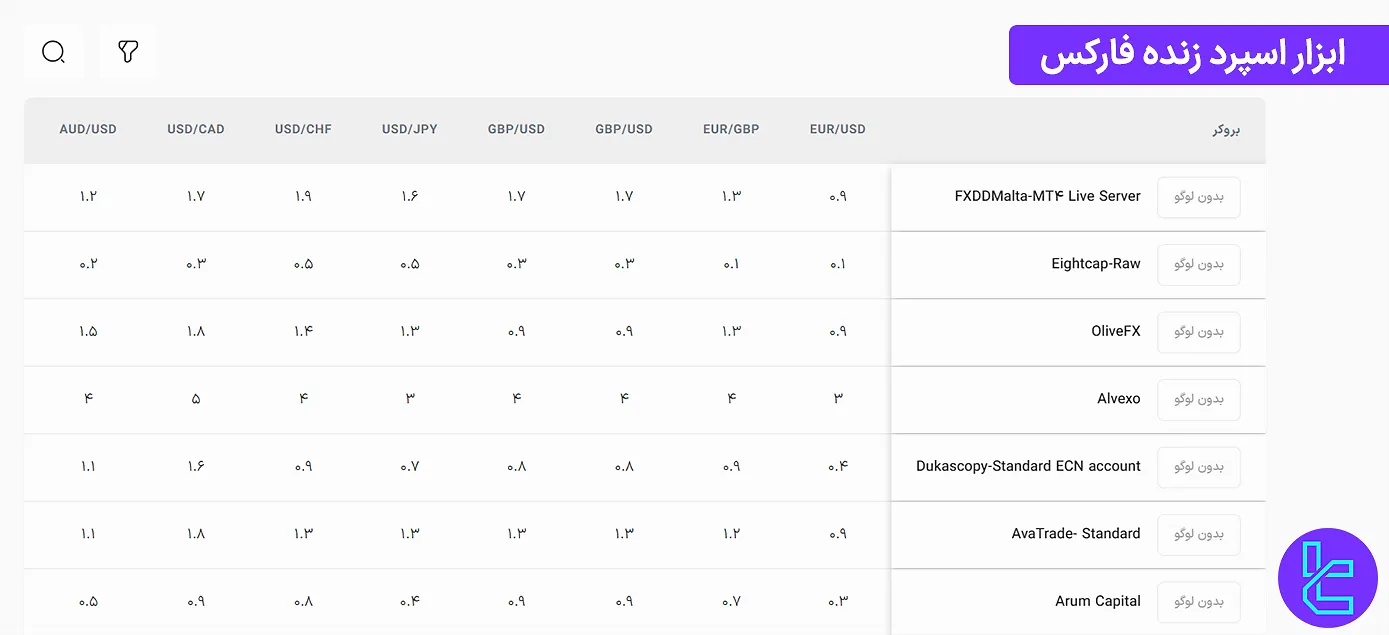Click the floating TC logo badge
The width and height of the screenshot is (1389, 635).
point(1327,578)
